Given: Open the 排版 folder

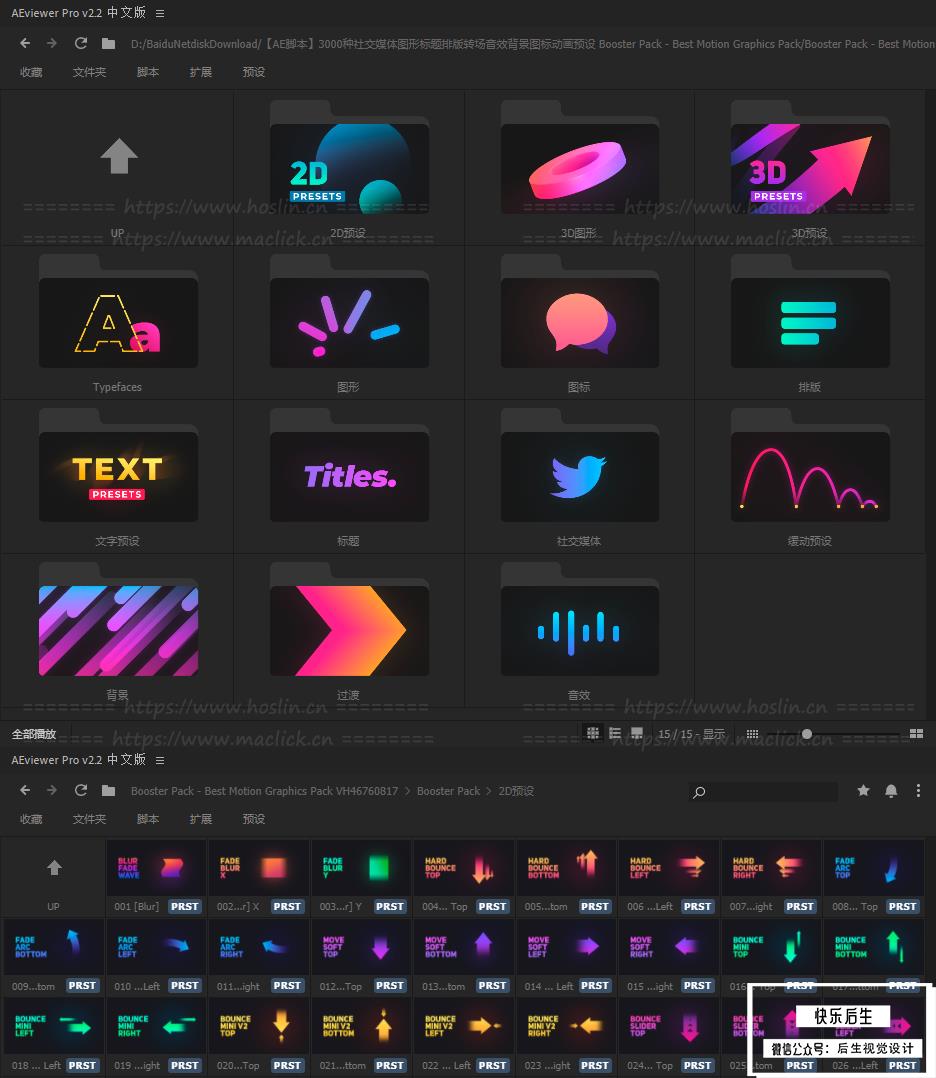Looking at the screenshot, I should tap(810, 323).
